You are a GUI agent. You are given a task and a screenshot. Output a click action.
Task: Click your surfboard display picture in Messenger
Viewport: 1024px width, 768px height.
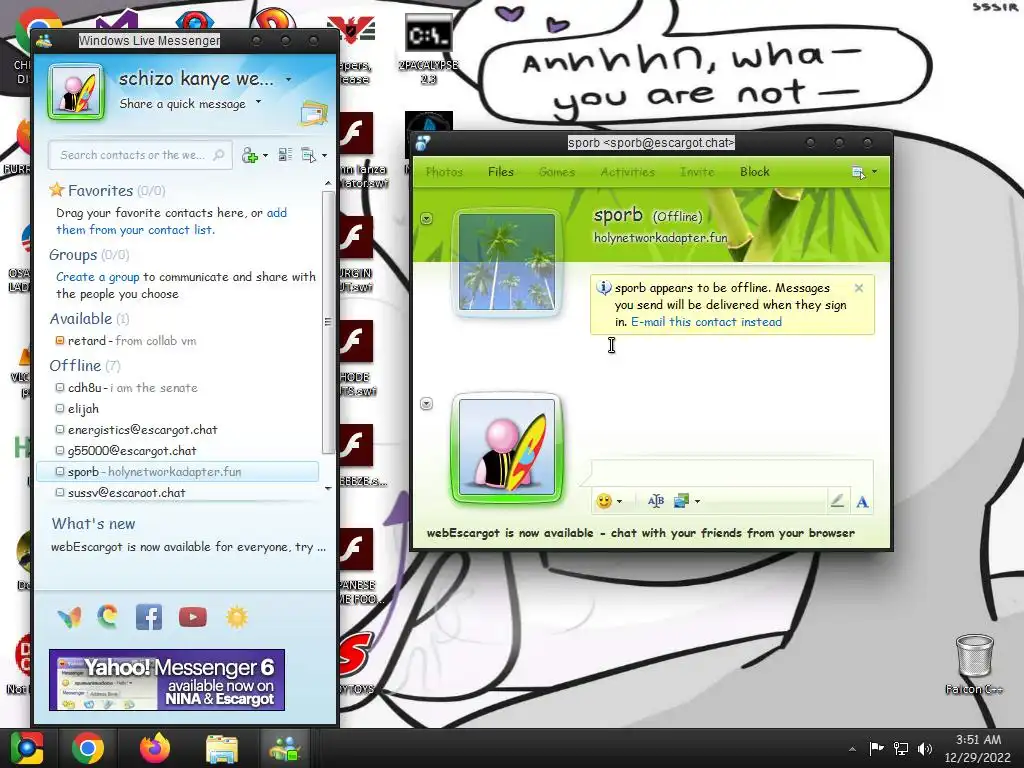pyautogui.click(x=76, y=91)
